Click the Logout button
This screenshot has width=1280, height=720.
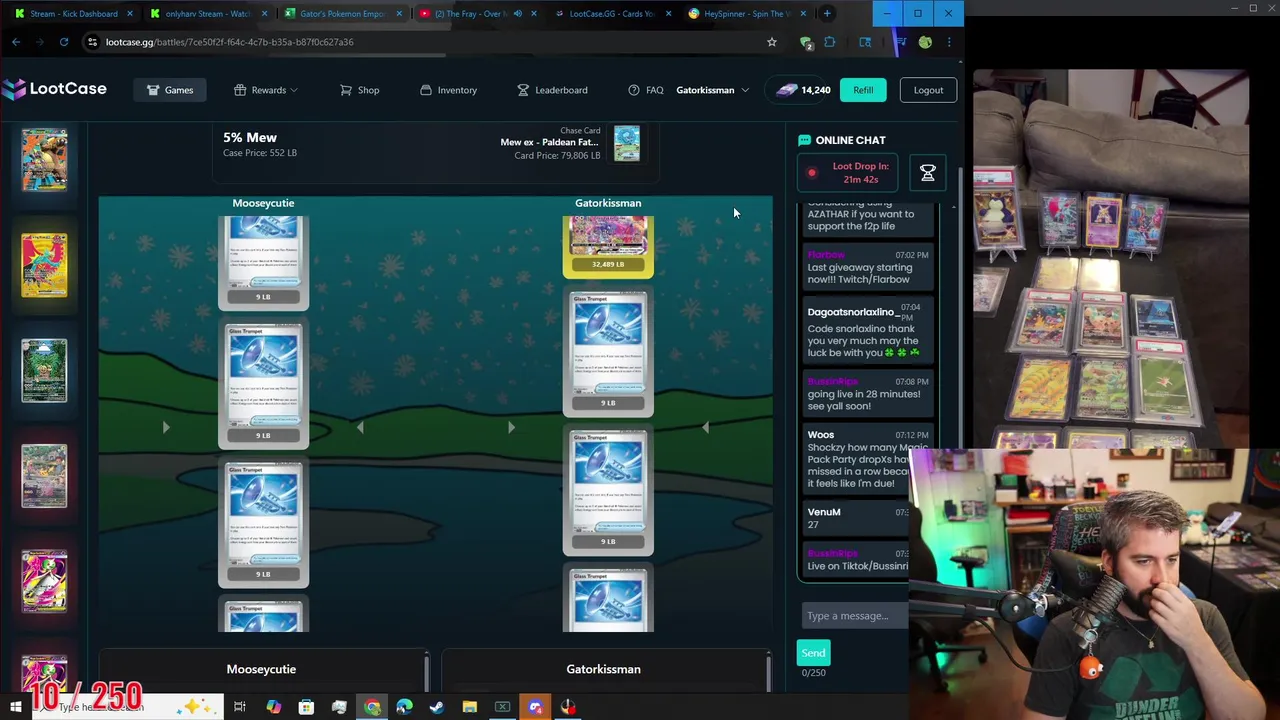pyautogui.click(x=928, y=90)
